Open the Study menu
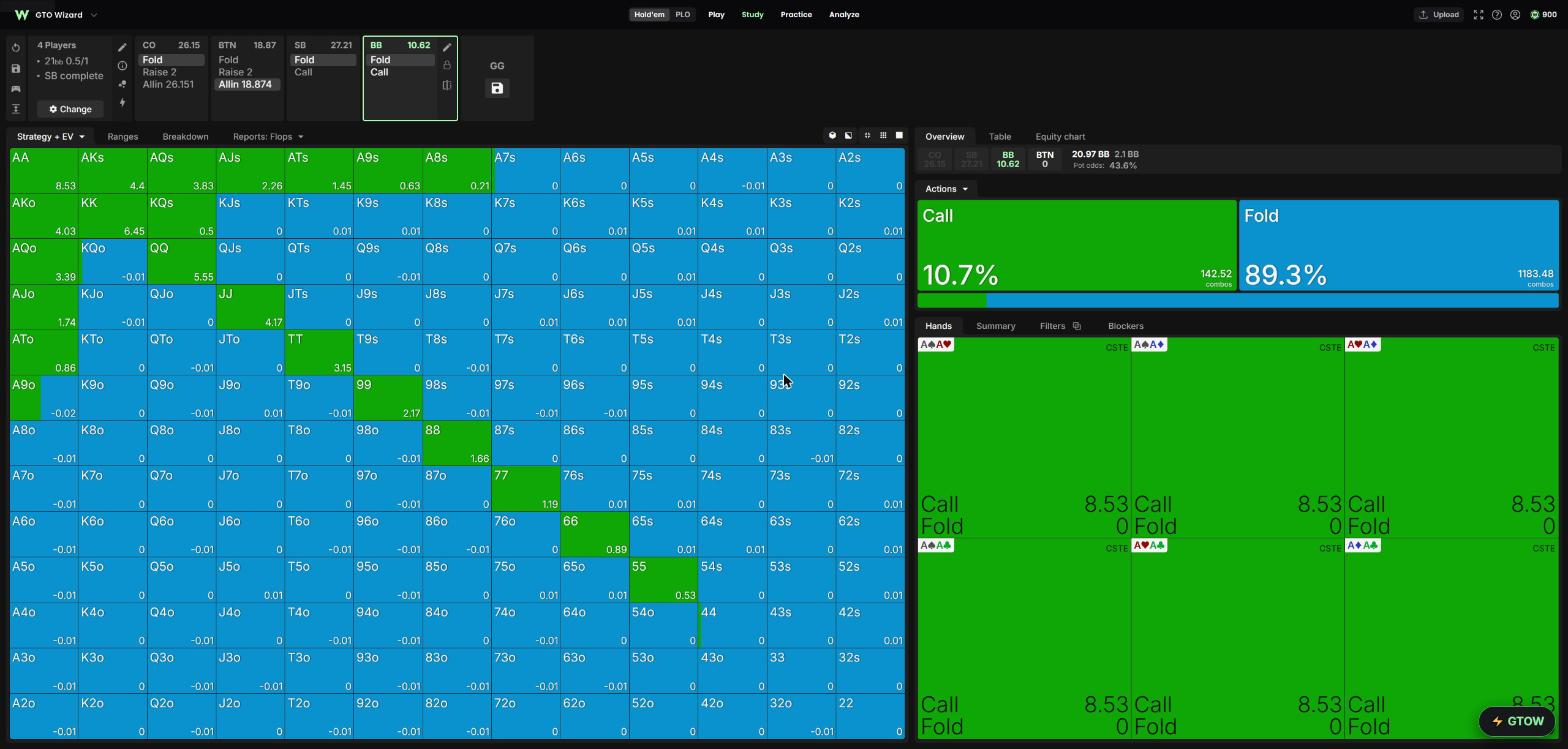The height and width of the screenshot is (749, 1568). [752, 15]
